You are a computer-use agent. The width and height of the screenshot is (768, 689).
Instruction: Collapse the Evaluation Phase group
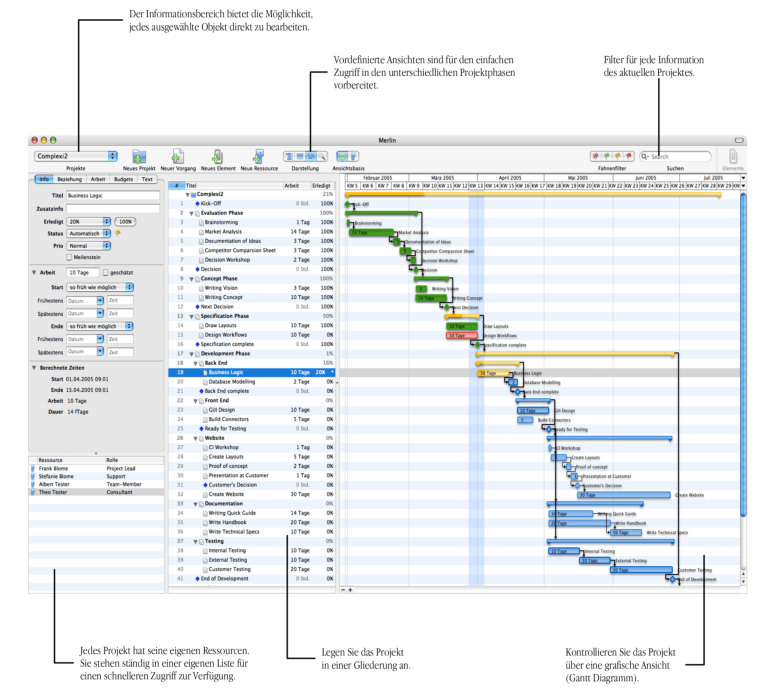[x=192, y=214]
